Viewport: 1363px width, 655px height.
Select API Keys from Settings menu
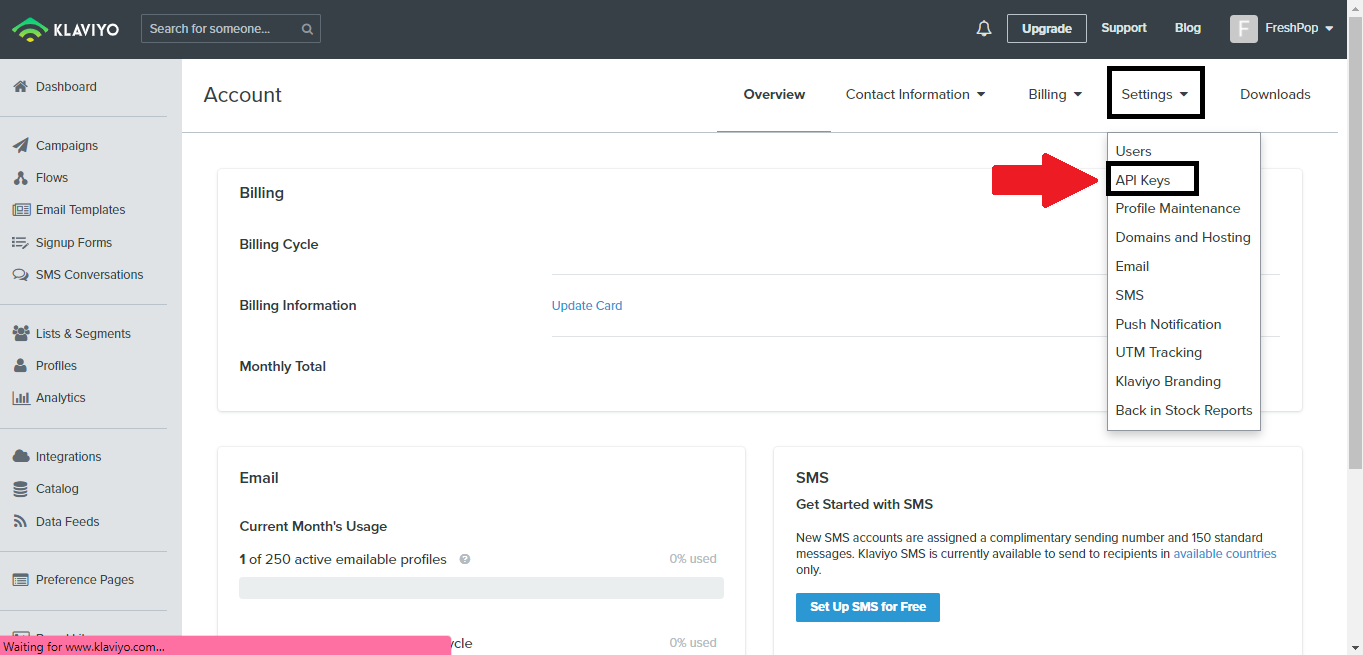pos(1143,180)
